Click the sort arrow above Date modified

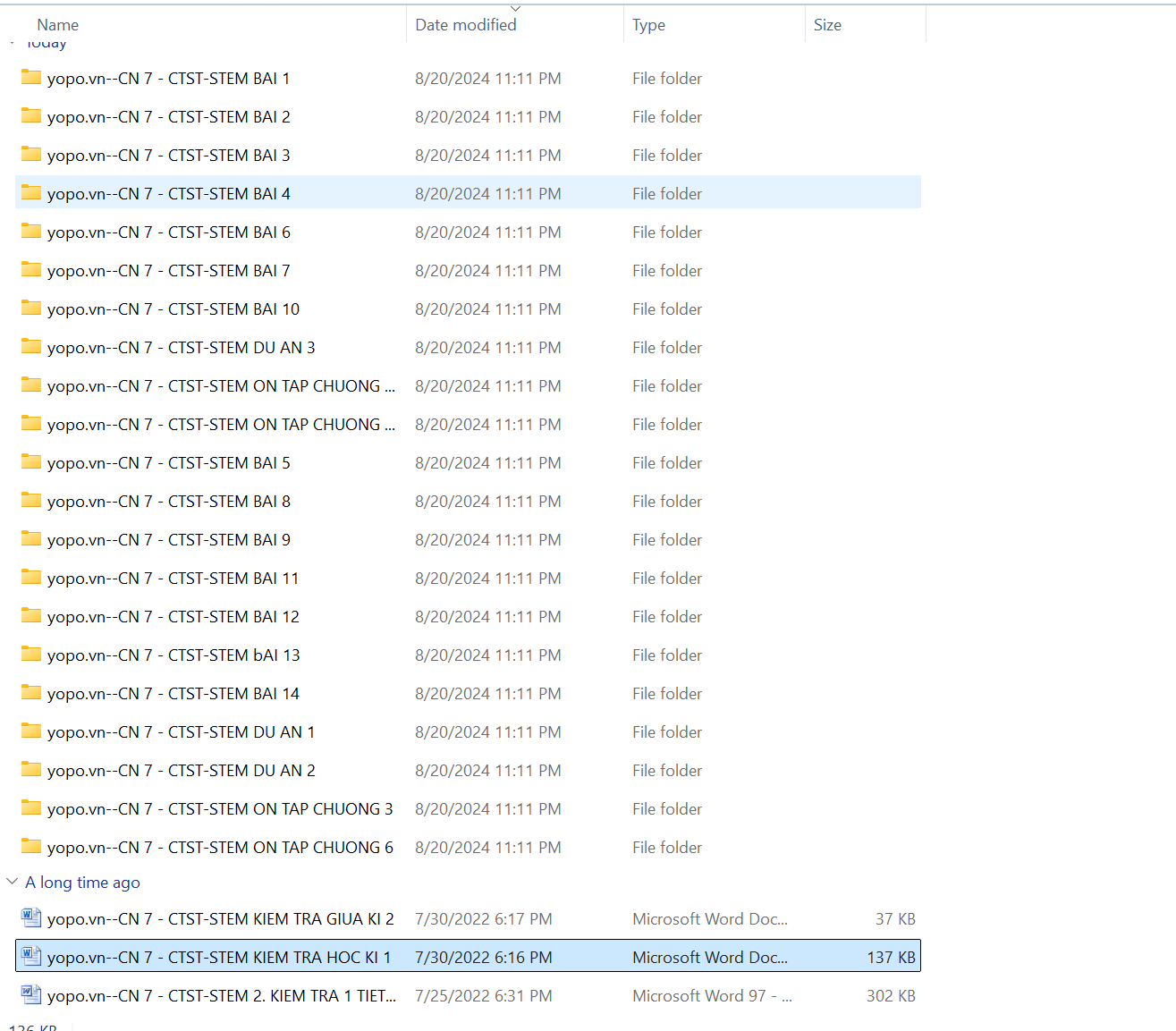point(515,9)
